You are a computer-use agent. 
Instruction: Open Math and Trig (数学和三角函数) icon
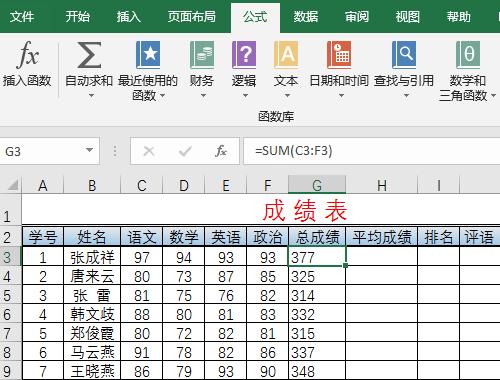tap(468, 54)
